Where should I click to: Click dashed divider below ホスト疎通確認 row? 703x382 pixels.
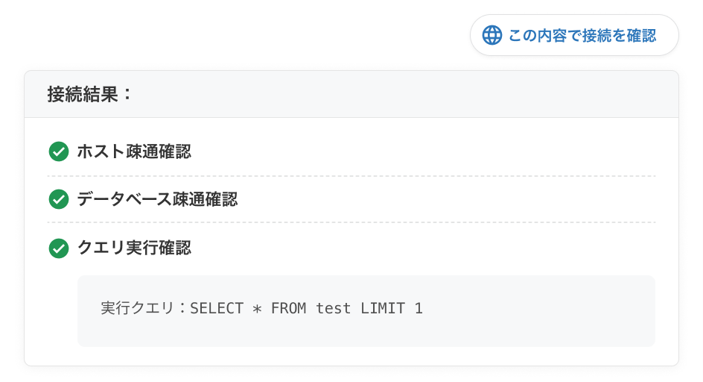click(x=352, y=176)
